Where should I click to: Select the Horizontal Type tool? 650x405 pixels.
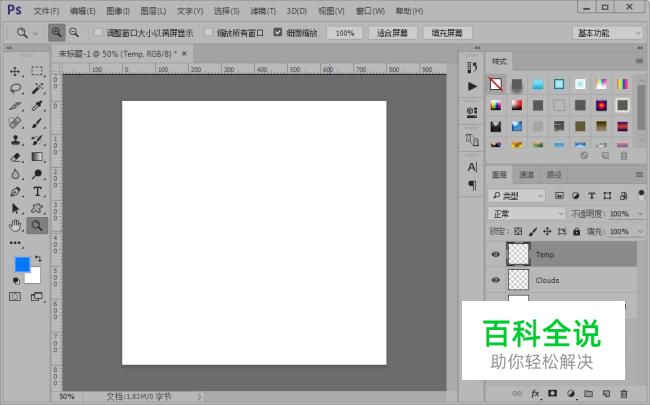click(x=37, y=192)
